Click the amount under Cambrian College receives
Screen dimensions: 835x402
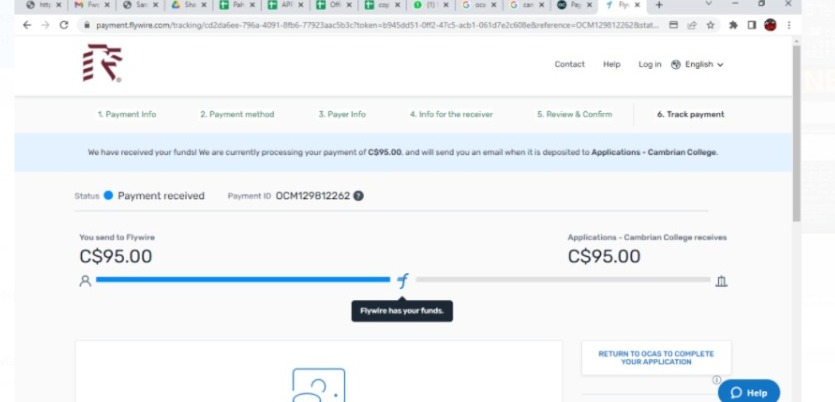[604, 257]
